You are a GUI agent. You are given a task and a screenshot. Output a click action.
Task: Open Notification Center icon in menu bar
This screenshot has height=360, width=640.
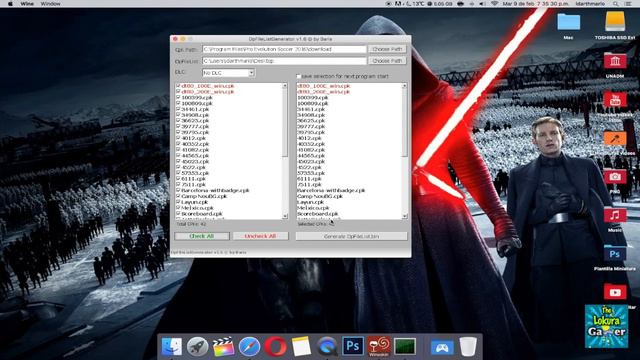(628, 4)
